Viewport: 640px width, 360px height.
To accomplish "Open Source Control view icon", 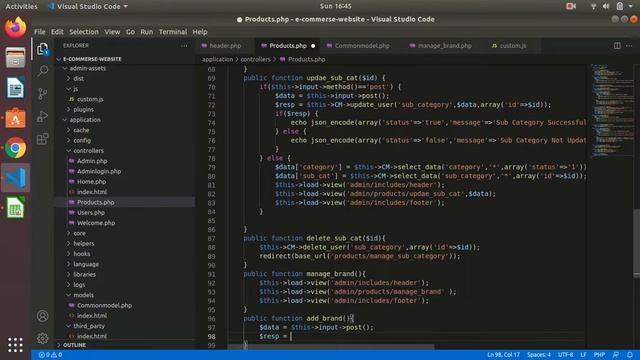I will (42, 94).
